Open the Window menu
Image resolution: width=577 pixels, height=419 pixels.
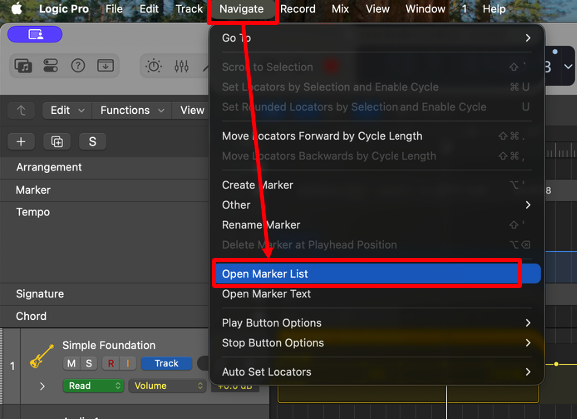coord(425,9)
